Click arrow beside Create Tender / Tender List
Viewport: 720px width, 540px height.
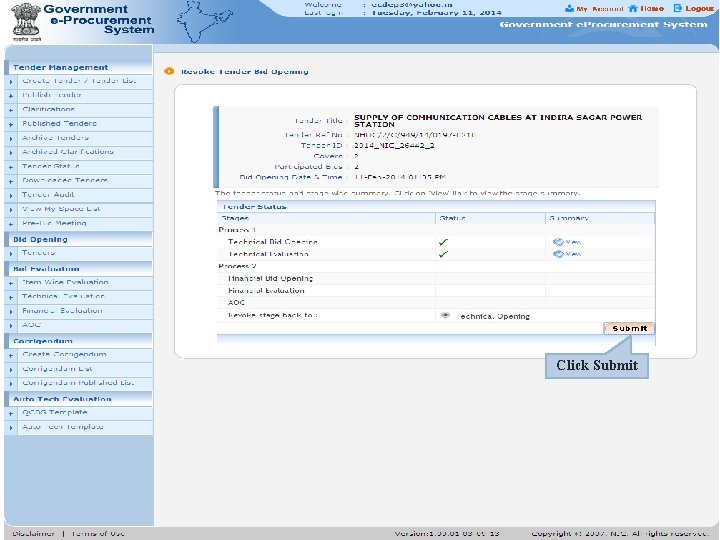[11, 82]
